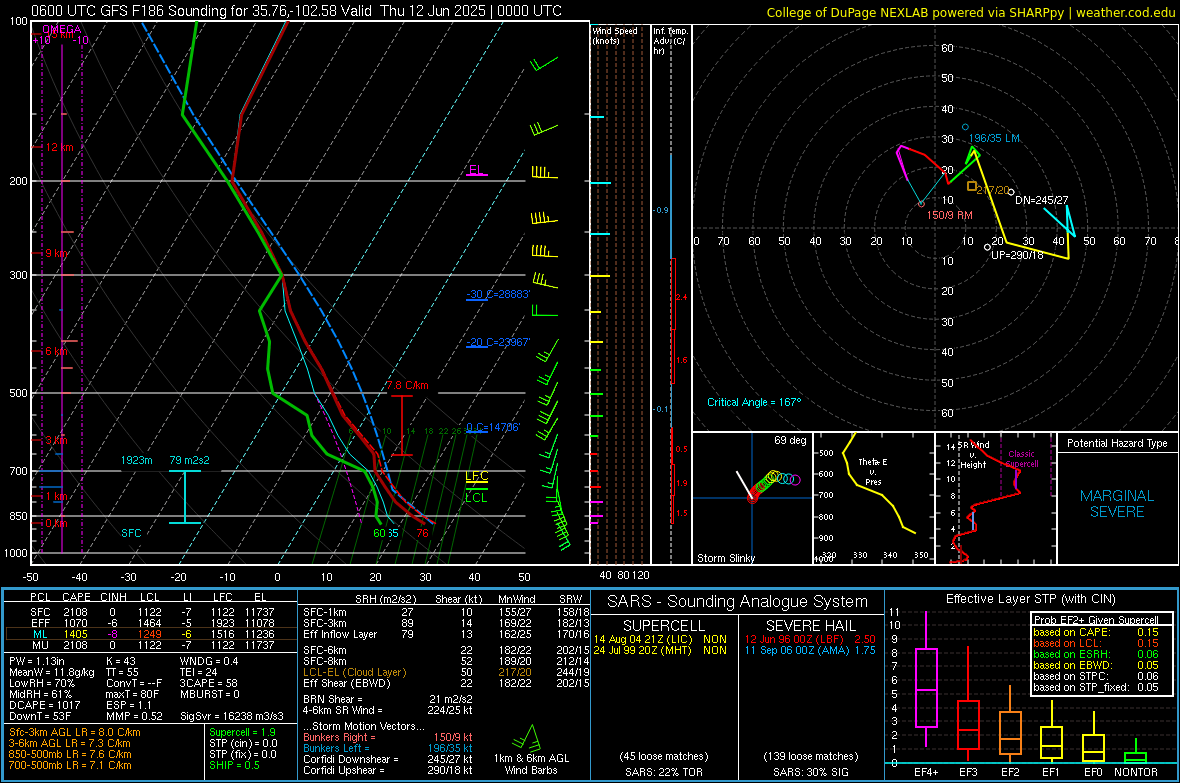Click the red Bunkers right-mover circle on hodograph
The image size is (1180, 783).
(x=921, y=204)
